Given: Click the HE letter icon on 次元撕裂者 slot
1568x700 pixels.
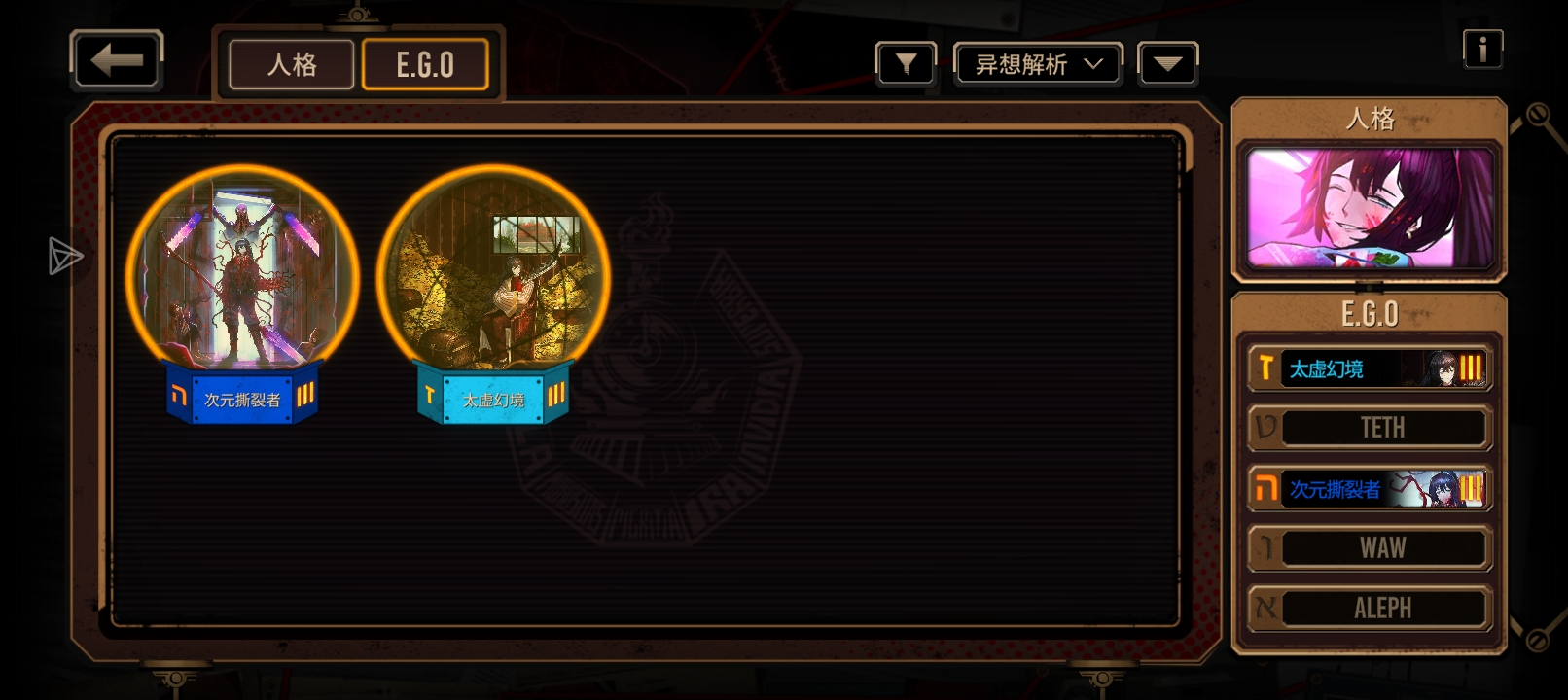Looking at the screenshot, I should (1265, 488).
